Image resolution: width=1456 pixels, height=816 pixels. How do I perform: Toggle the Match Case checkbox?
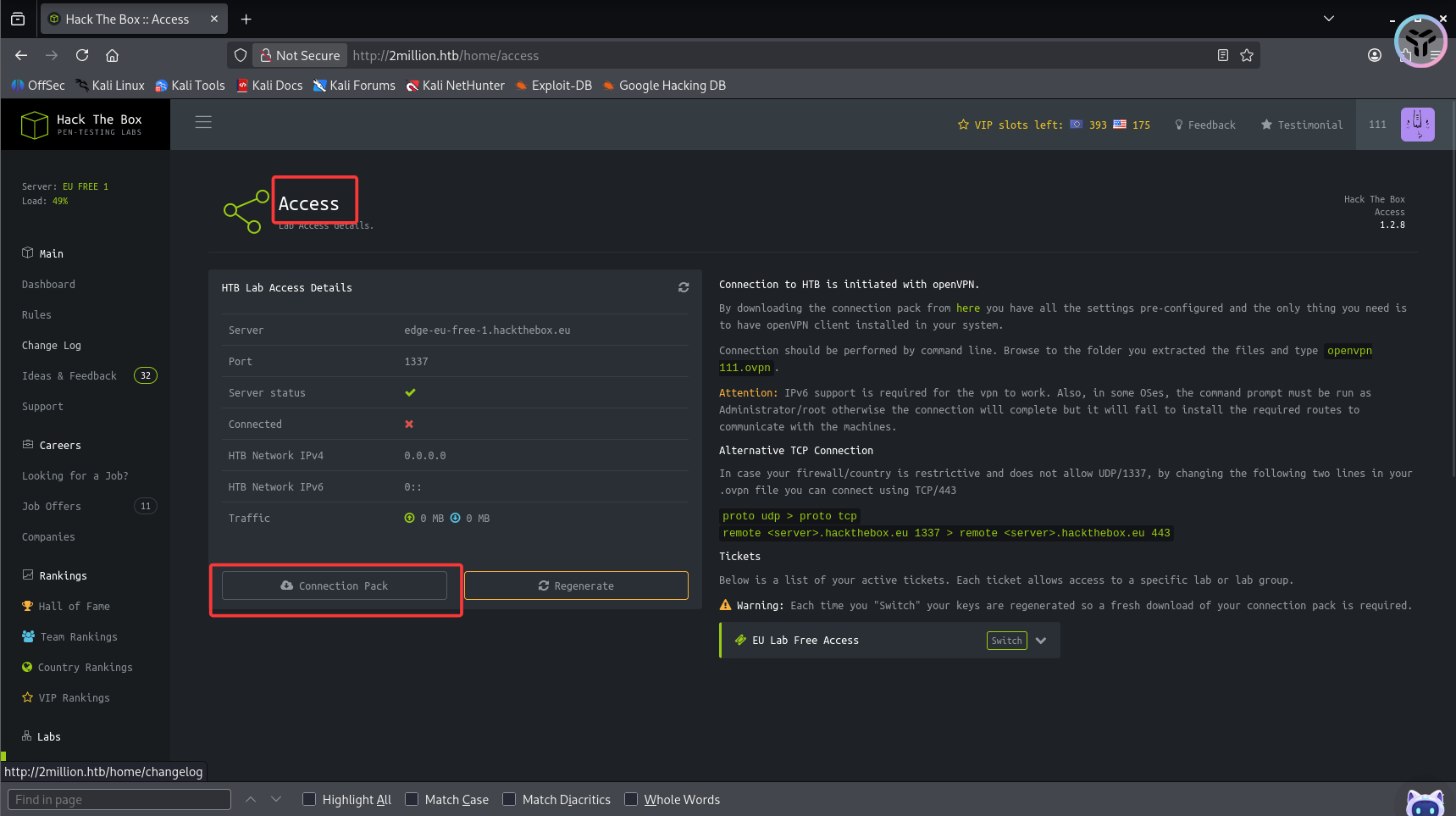[412, 799]
